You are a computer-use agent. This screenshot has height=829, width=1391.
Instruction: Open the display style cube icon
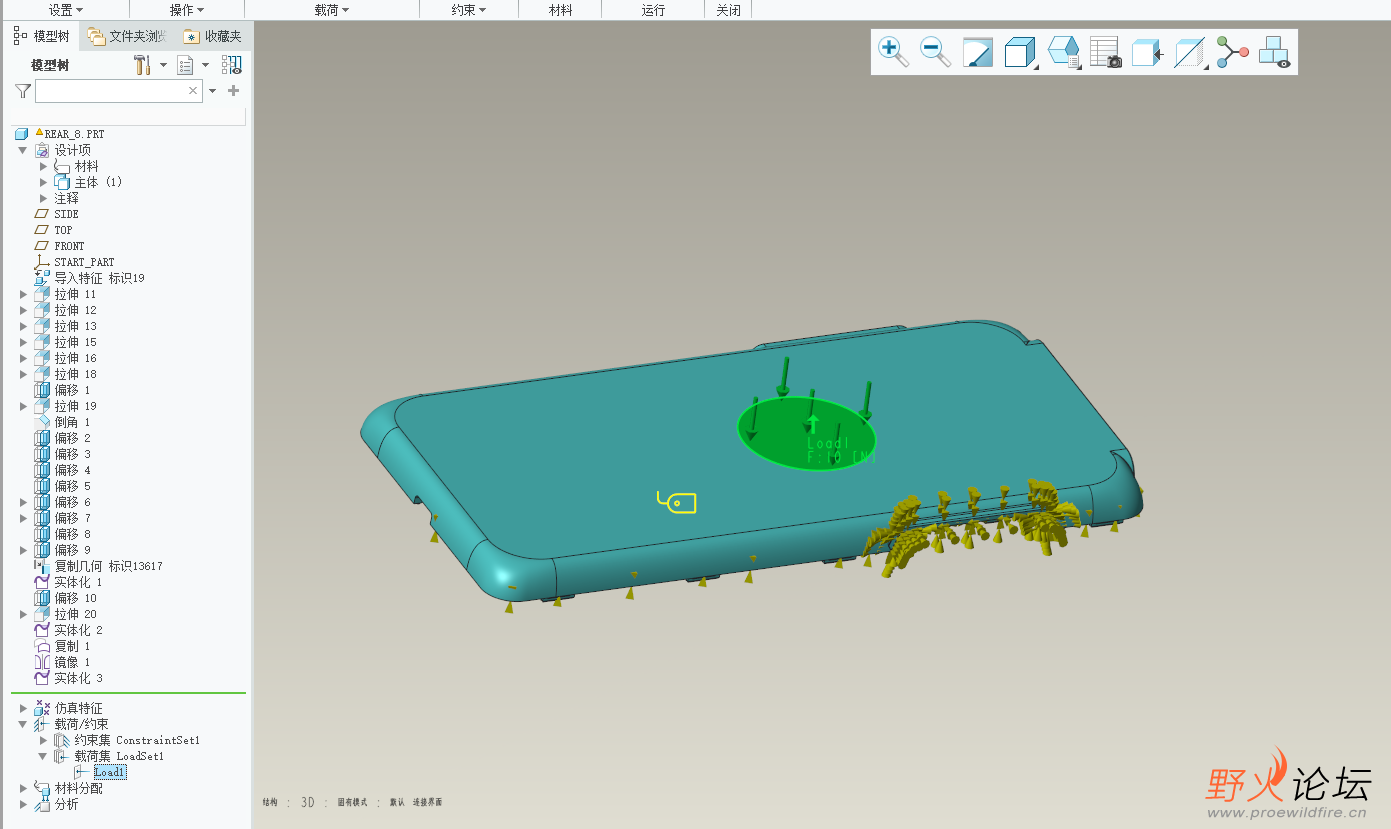click(x=1019, y=52)
